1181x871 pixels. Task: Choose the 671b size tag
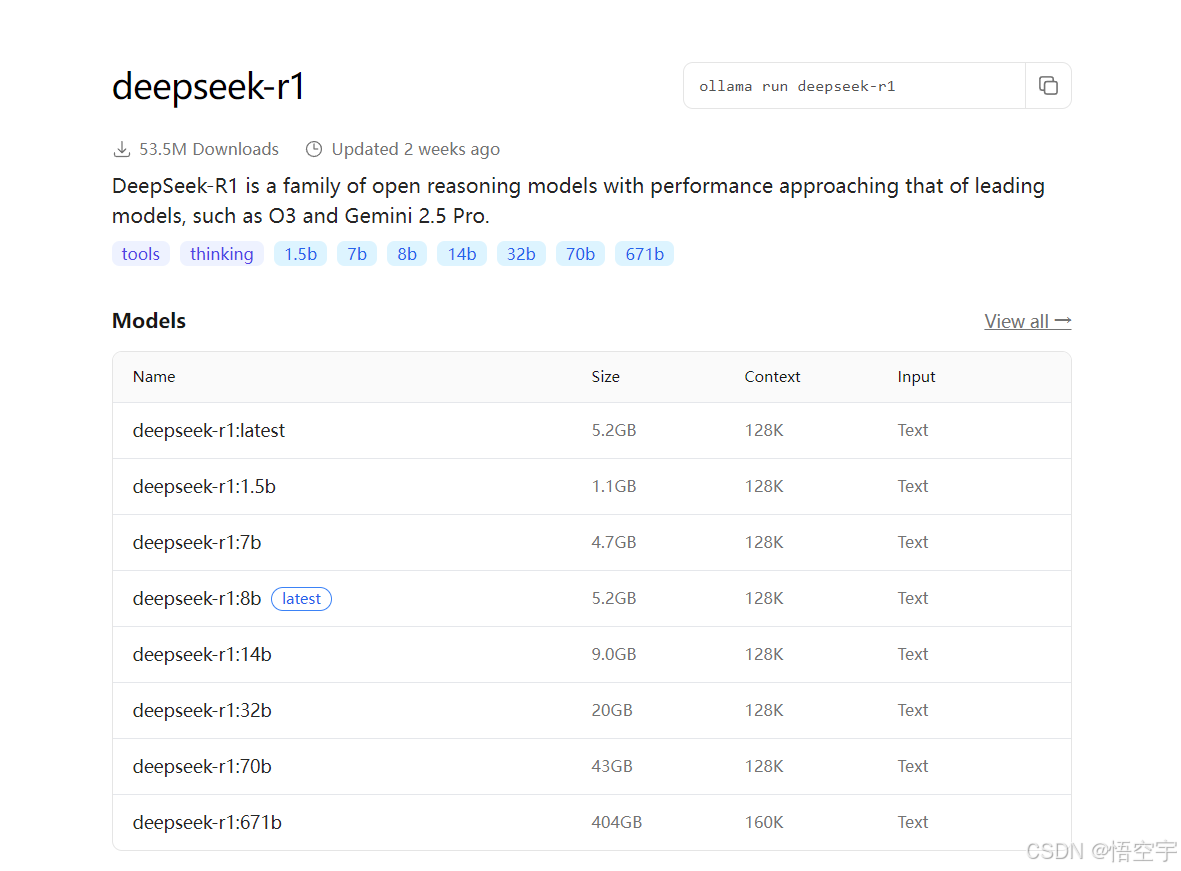point(644,254)
